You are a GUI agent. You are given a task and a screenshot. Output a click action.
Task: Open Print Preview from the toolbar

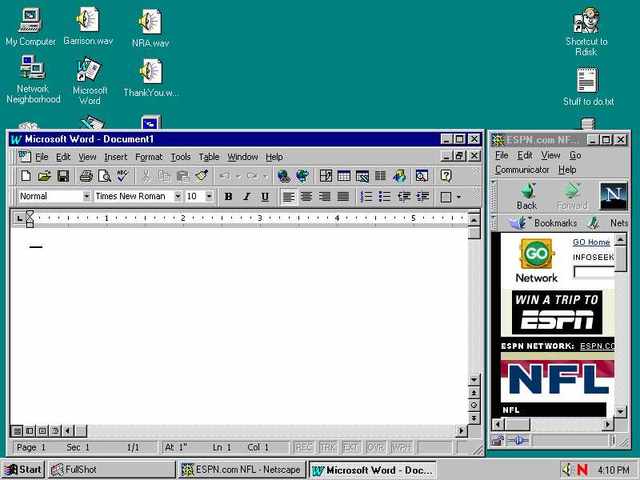104,176
